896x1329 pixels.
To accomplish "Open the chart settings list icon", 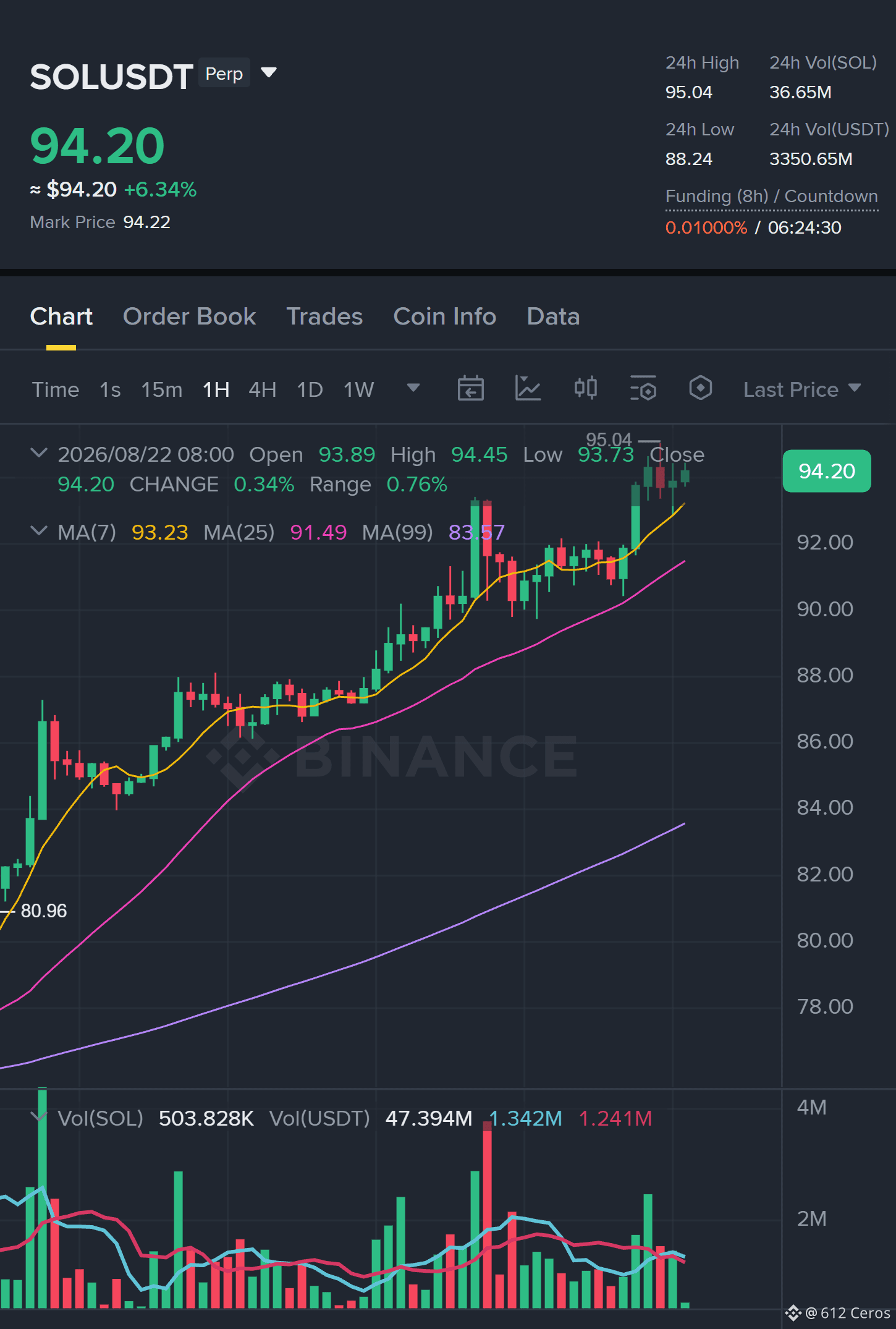I will (643, 389).
